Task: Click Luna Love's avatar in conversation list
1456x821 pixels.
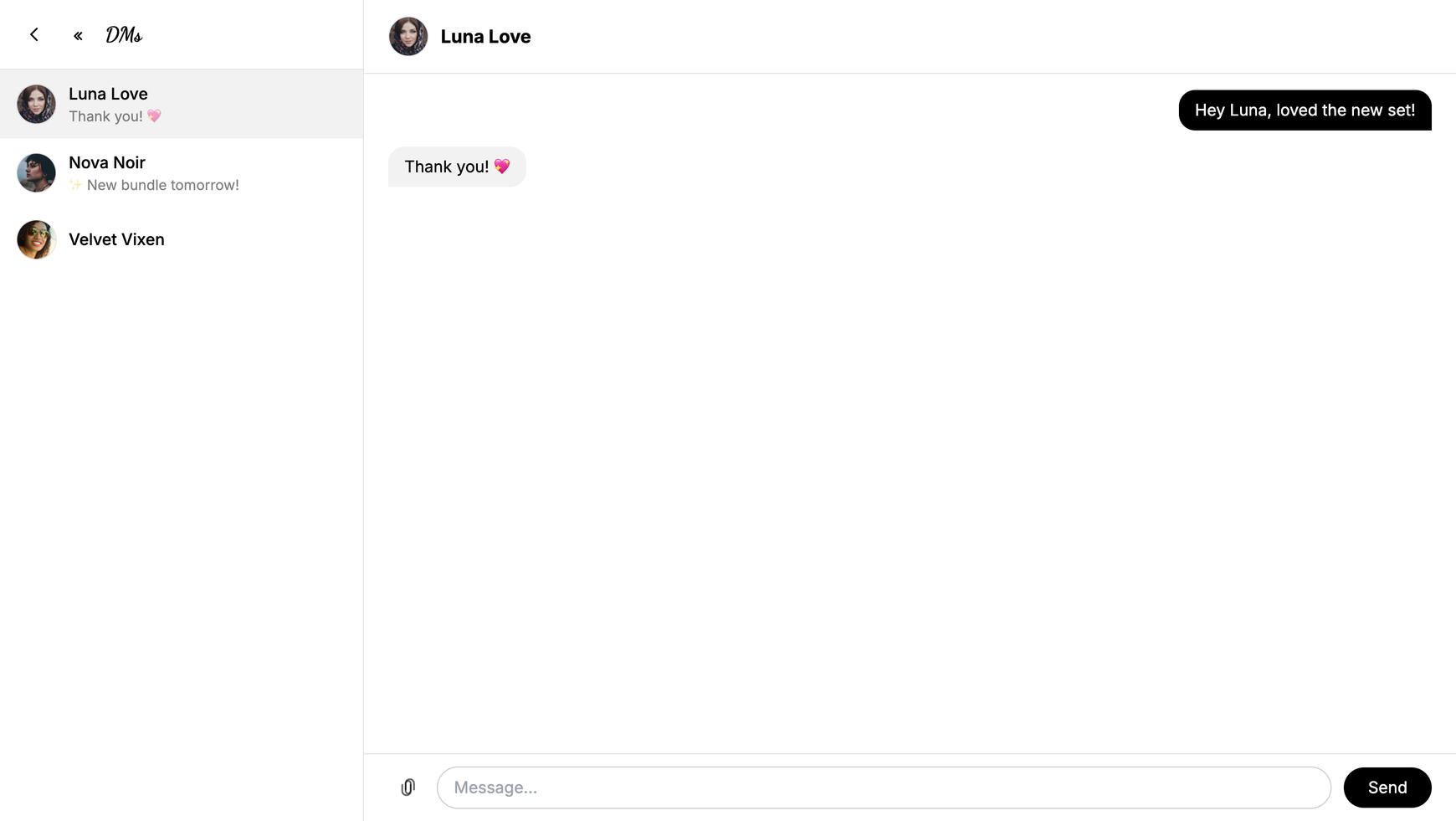Action: (36, 104)
